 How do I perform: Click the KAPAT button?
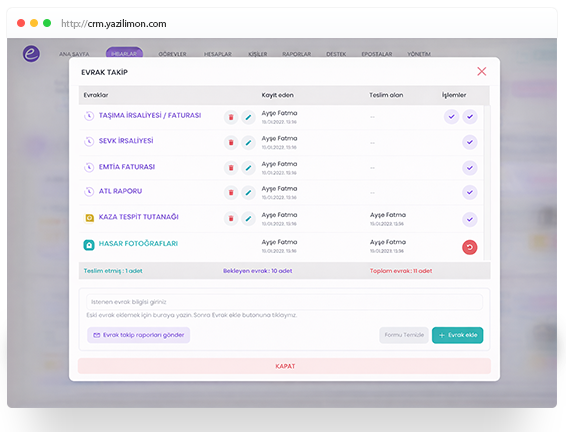[x=284, y=366]
